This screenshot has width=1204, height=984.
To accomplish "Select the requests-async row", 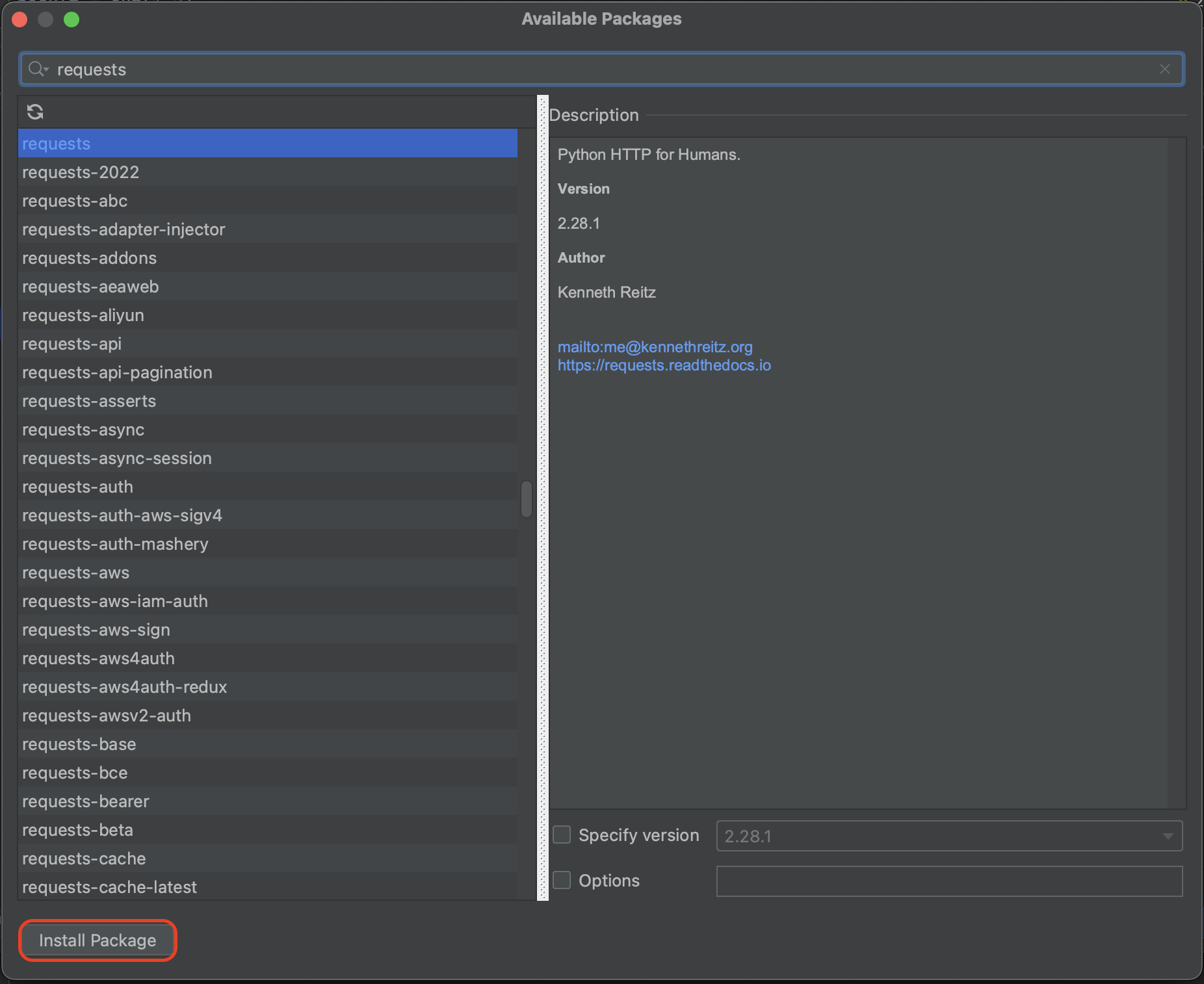I will pos(268,430).
